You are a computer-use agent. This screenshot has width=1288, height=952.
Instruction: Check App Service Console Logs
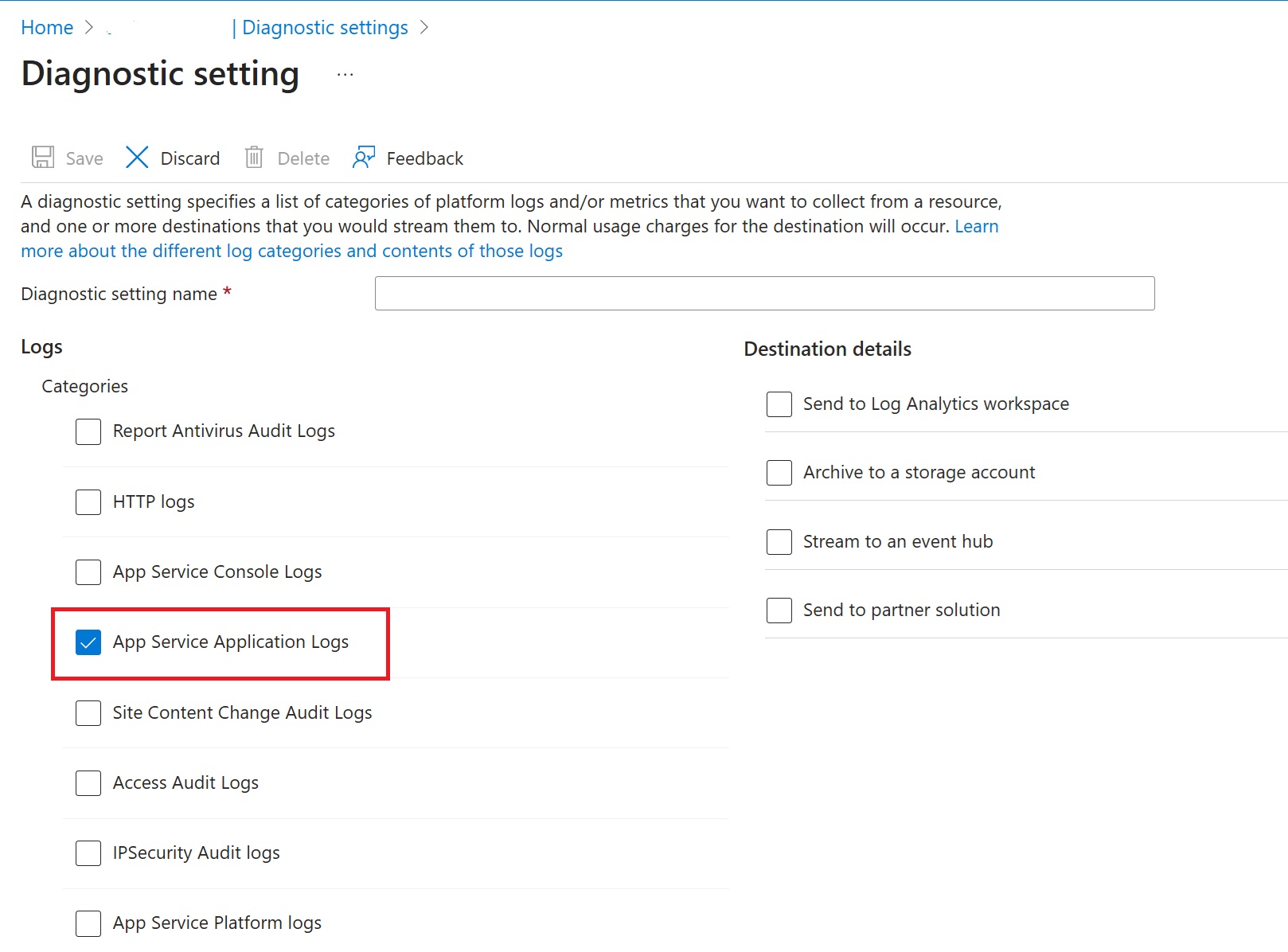(88, 572)
